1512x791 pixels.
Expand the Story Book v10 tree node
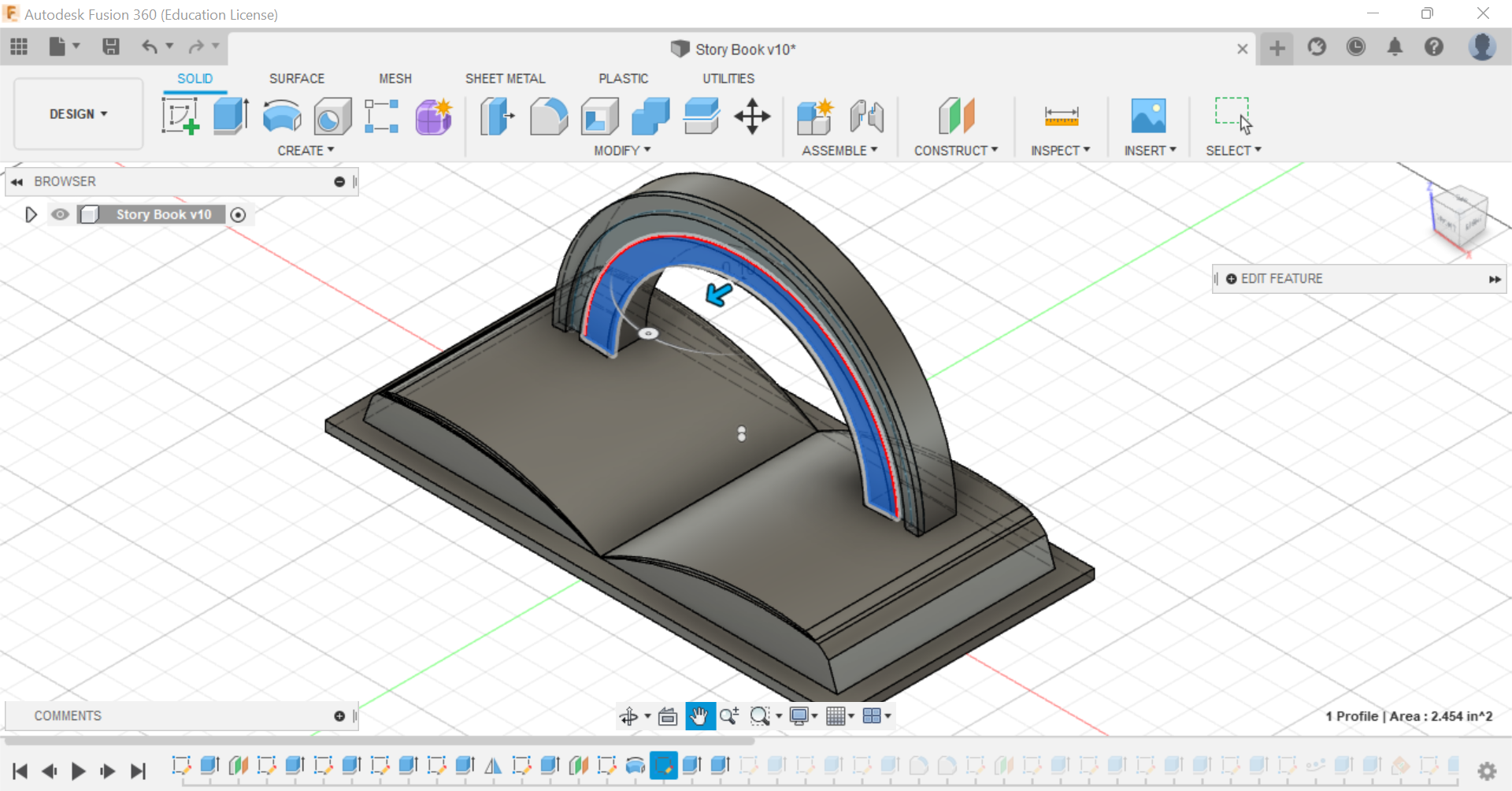31,214
